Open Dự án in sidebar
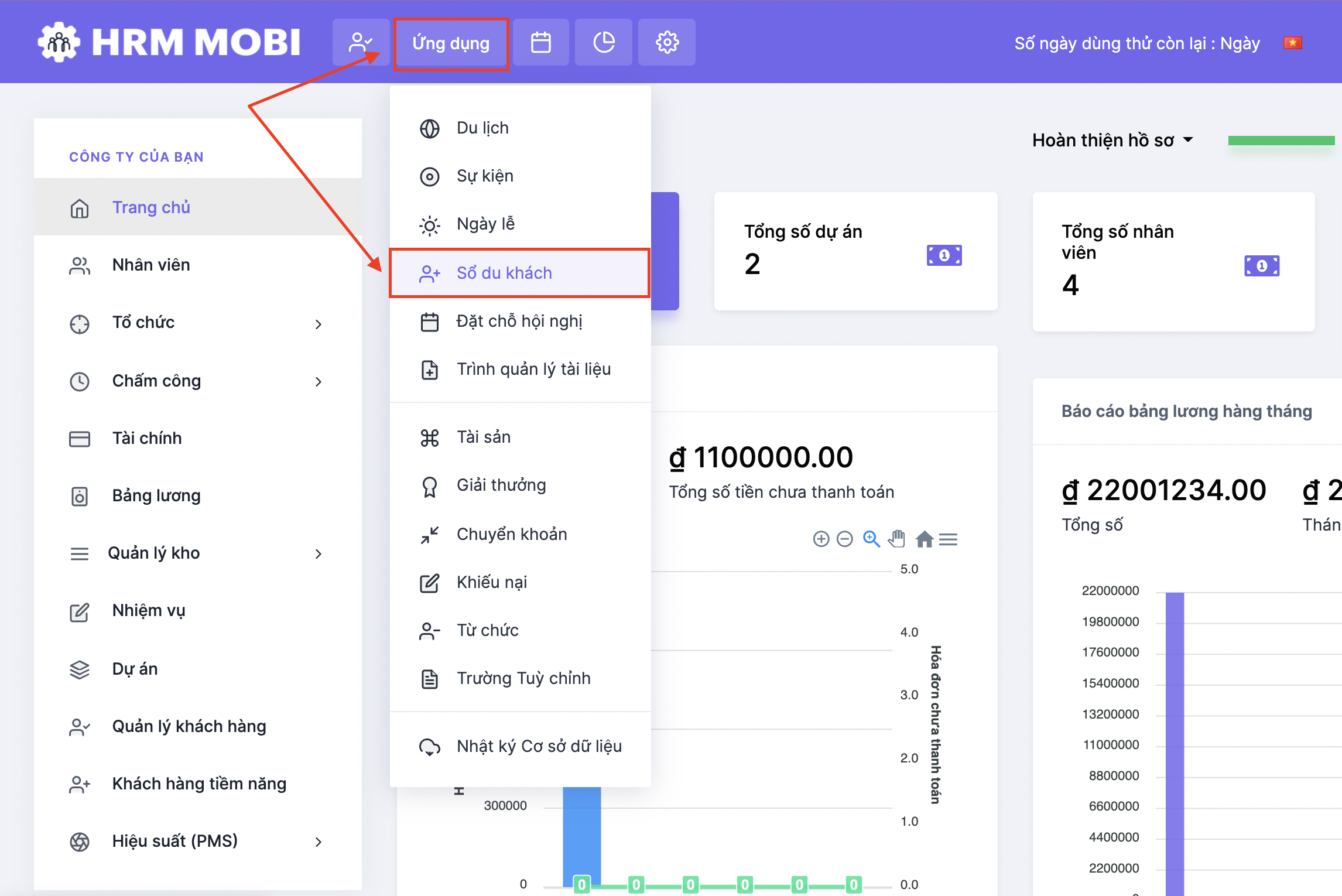1342x896 pixels. tap(198, 669)
